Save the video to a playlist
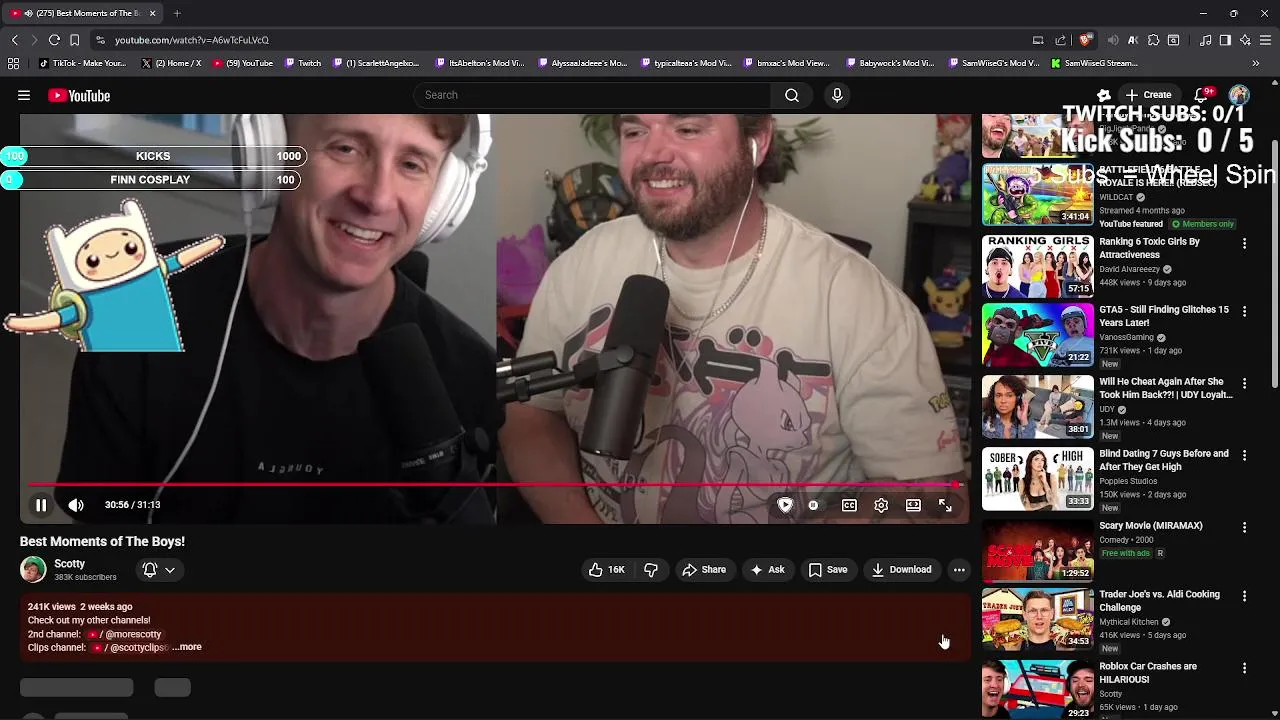Screen dimensions: 1280x720 (828, 570)
